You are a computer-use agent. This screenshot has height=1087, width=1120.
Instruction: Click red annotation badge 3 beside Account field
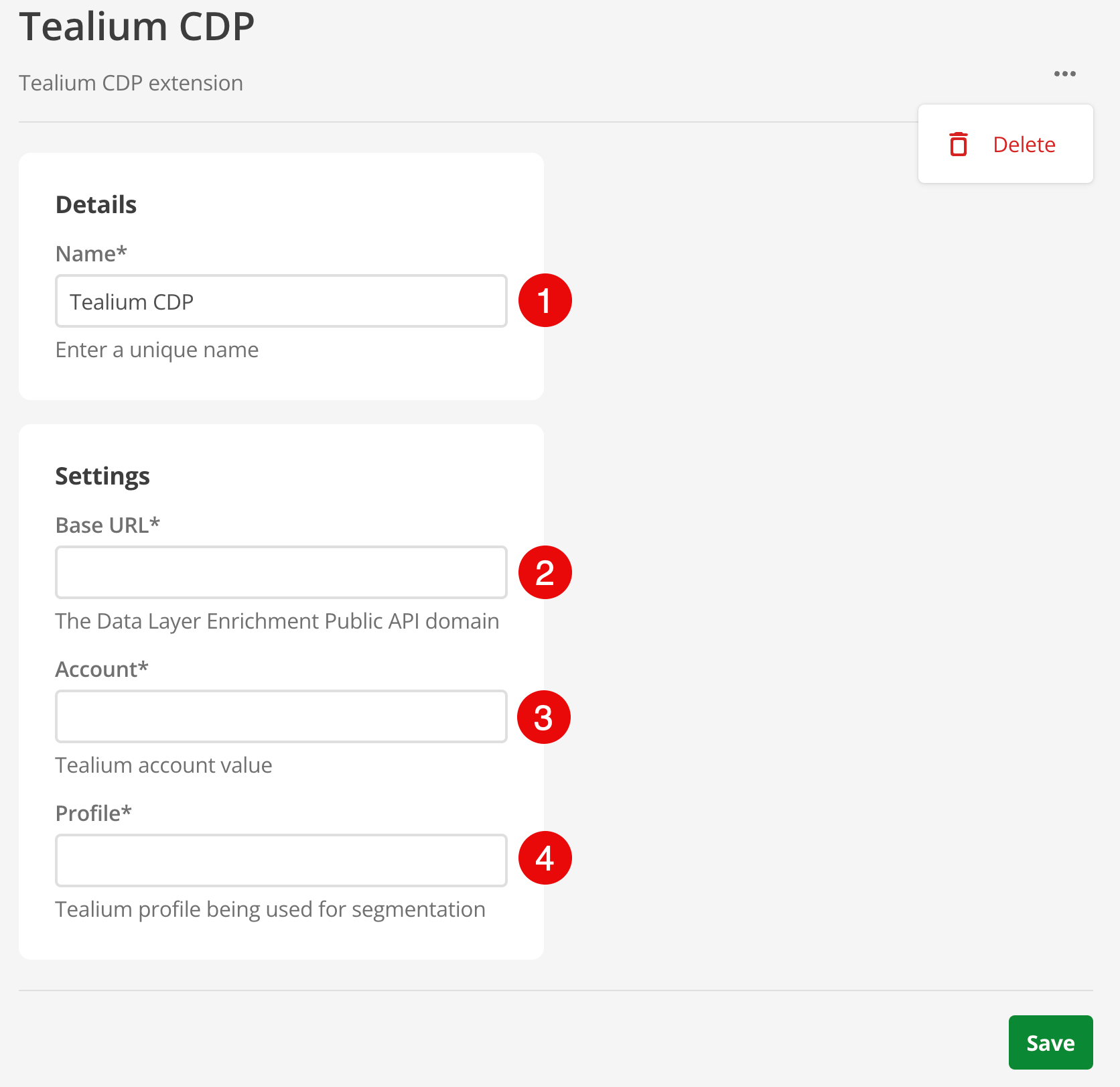point(544,716)
